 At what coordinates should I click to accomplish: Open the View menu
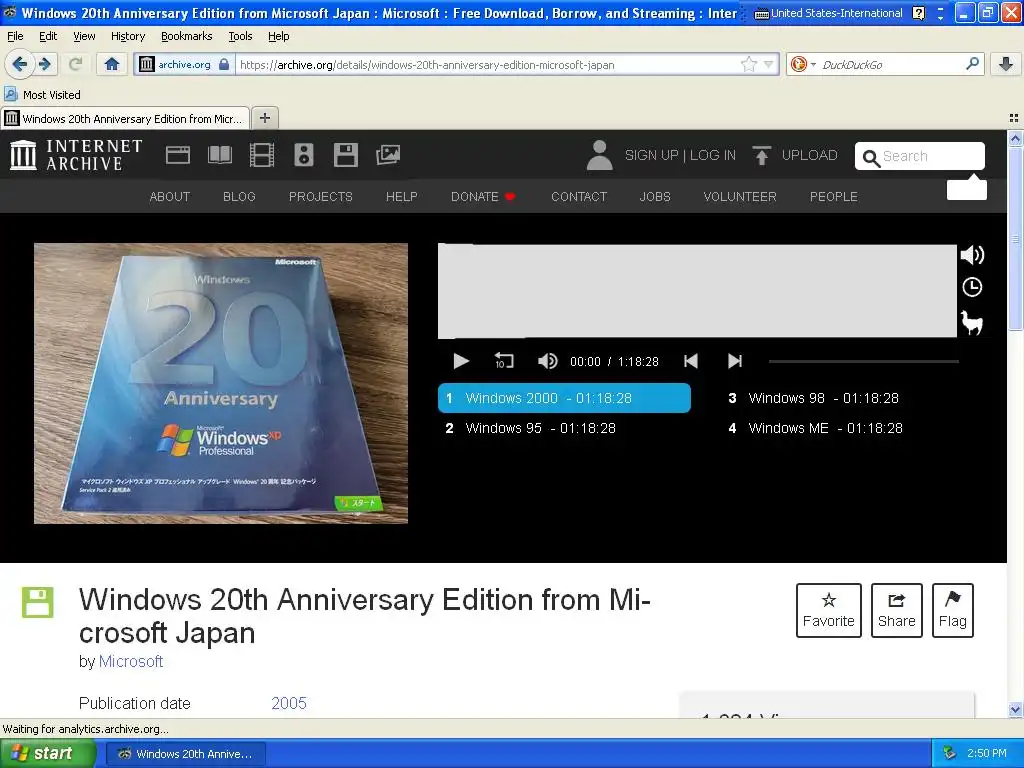(x=84, y=36)
